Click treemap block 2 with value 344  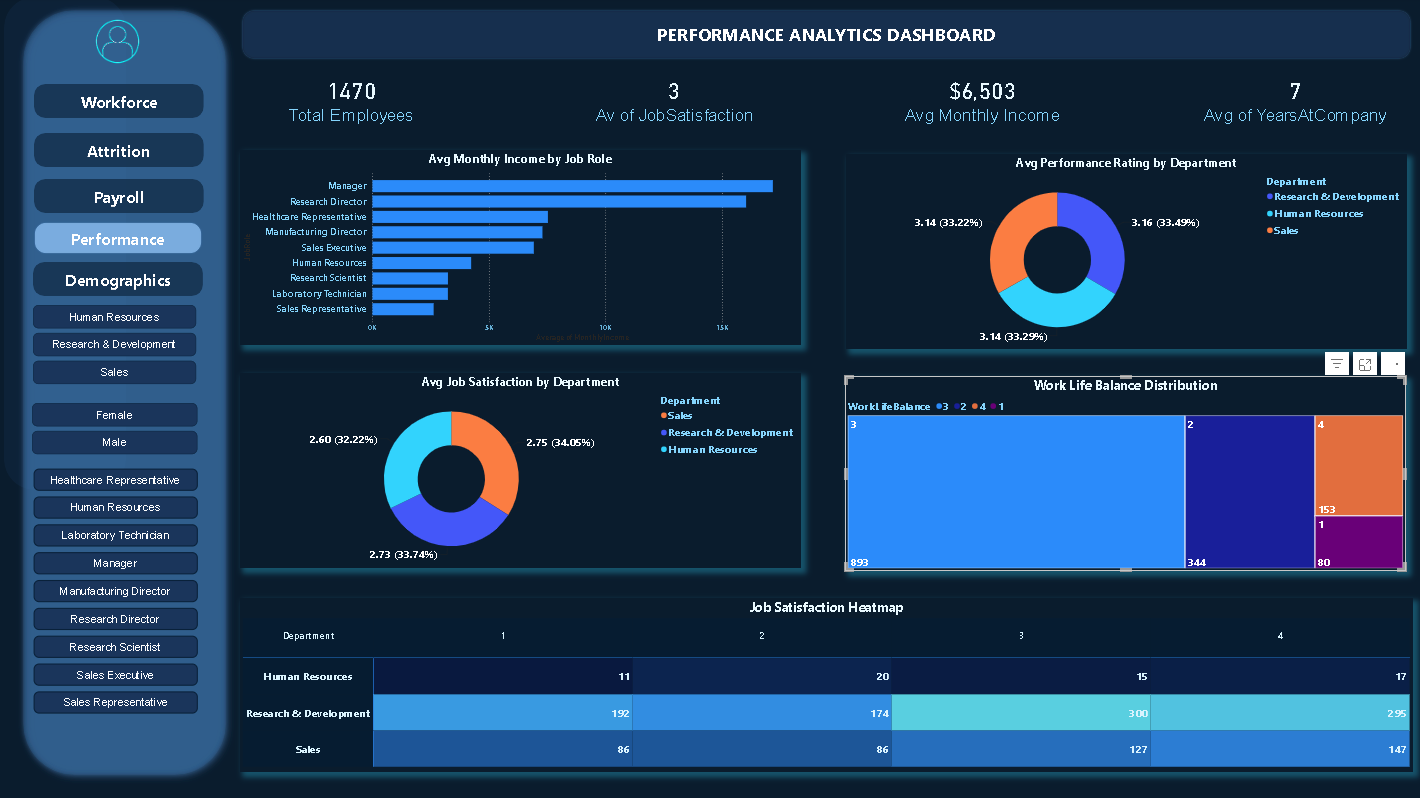(x=1250, y=492)
